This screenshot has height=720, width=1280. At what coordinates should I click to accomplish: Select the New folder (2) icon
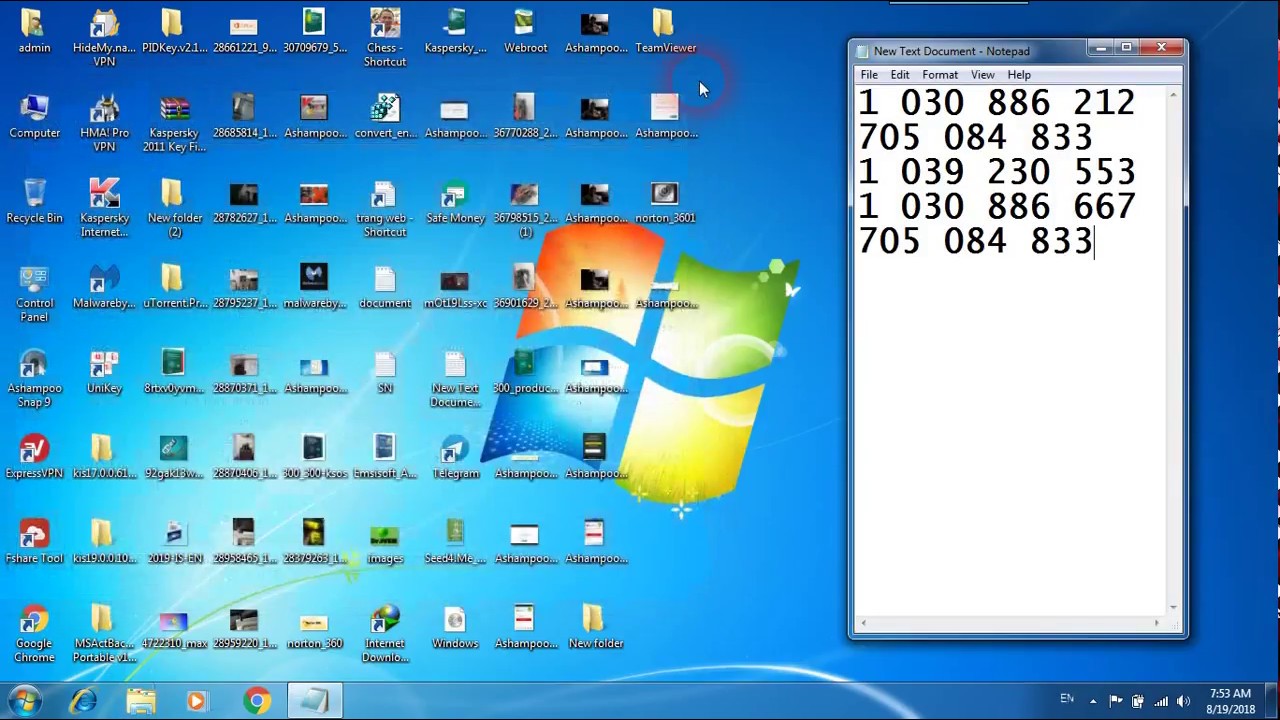click(174, 208)
